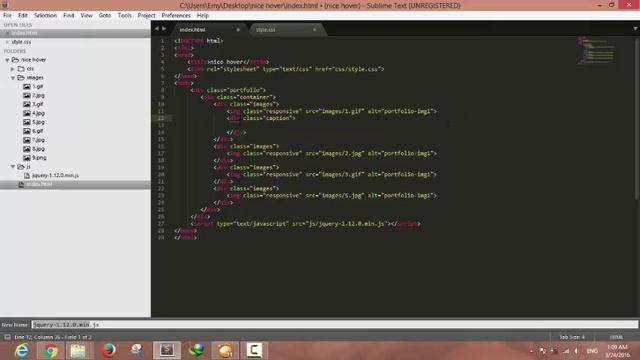Open the View menu
The height and width of the screenshot is (360, 640).
87,15
